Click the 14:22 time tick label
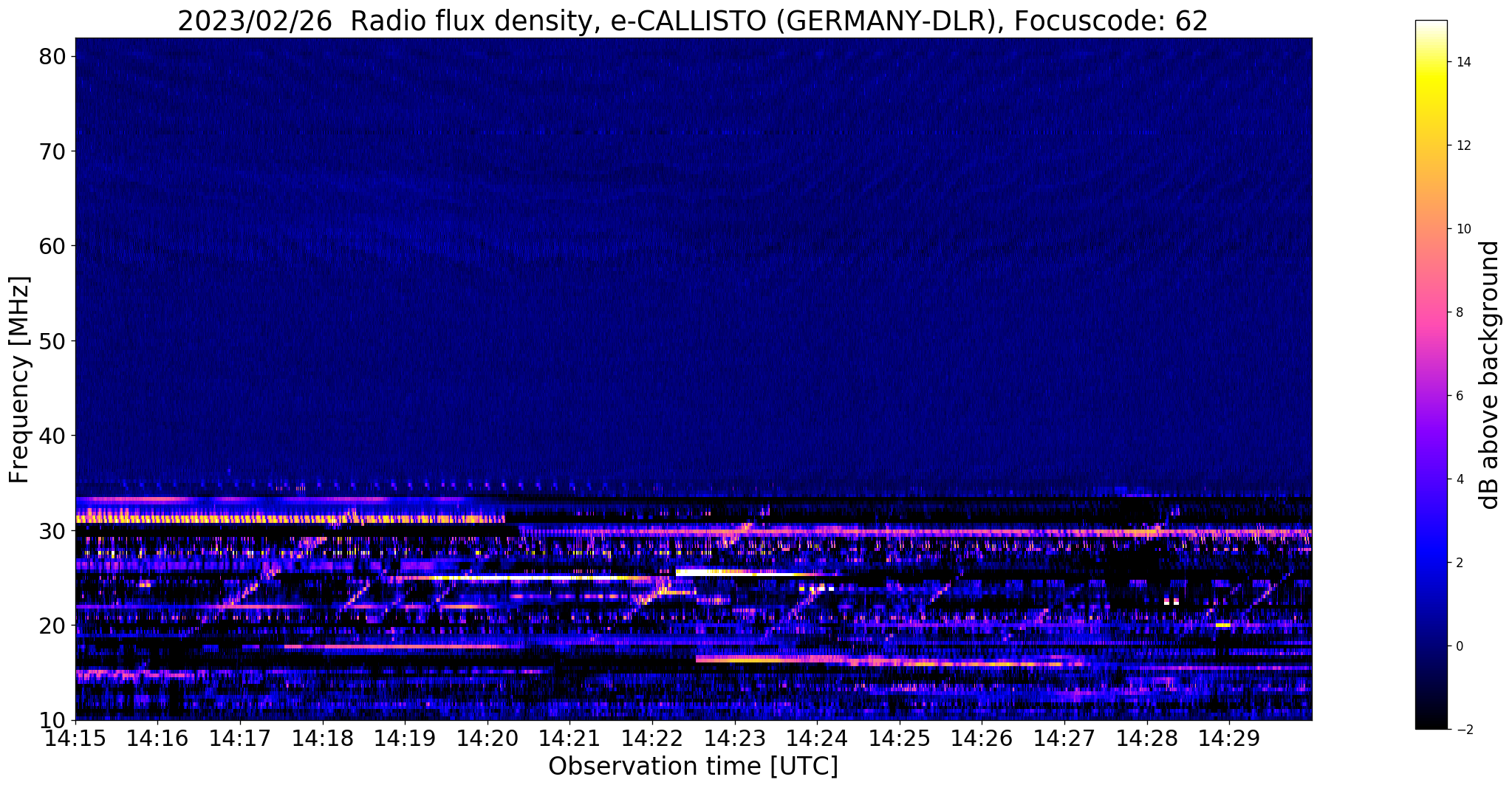The image size is (1512, 788). [652, 739]
